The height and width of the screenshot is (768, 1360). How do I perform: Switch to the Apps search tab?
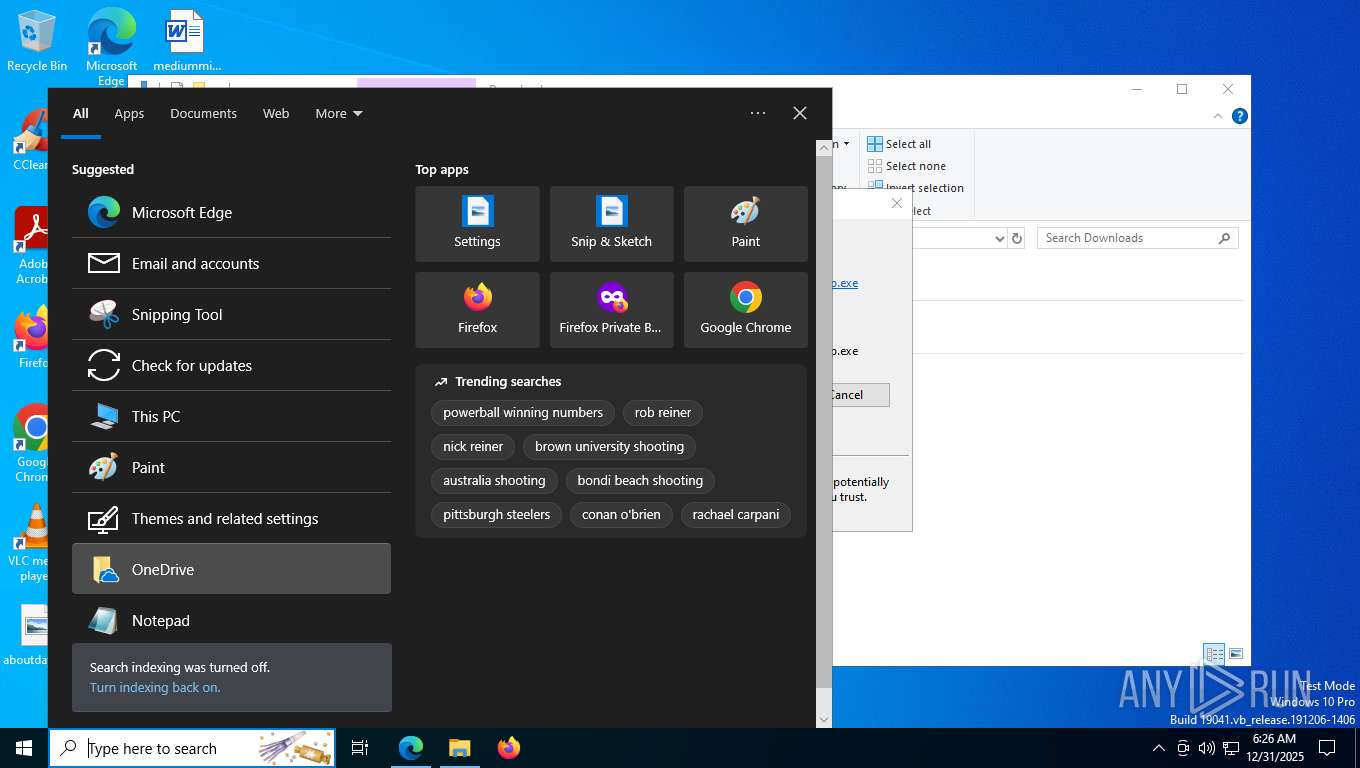tap(129, 113)
